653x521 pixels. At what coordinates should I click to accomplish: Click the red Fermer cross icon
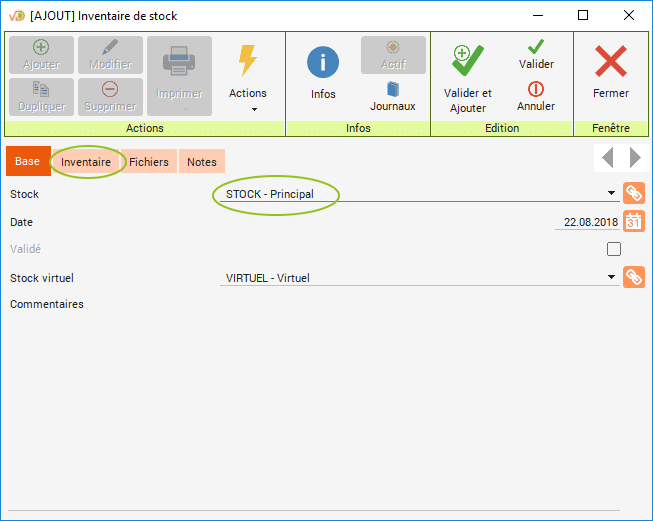(x=610, y=62)
